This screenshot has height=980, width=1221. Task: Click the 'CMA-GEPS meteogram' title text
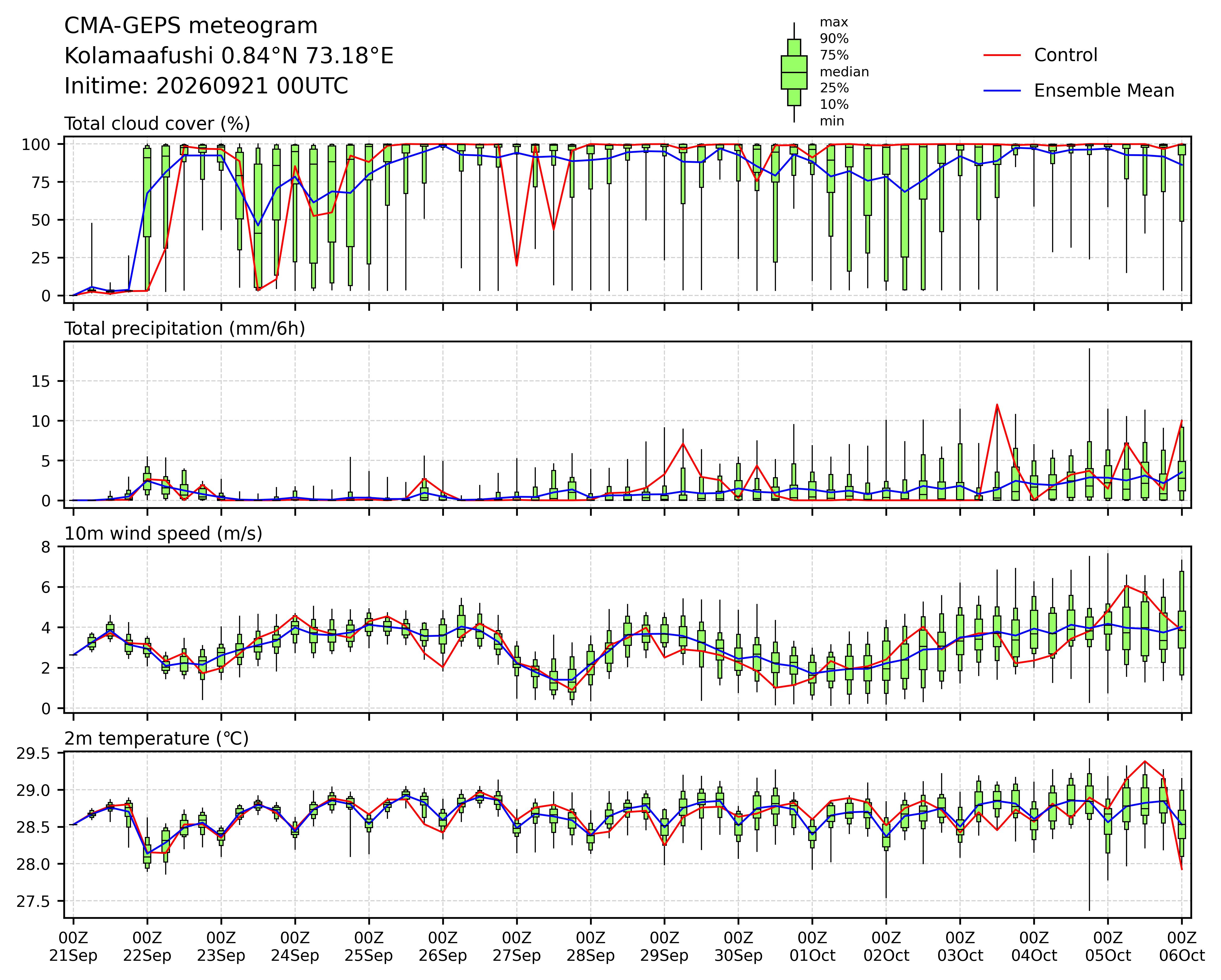point(191,26)
